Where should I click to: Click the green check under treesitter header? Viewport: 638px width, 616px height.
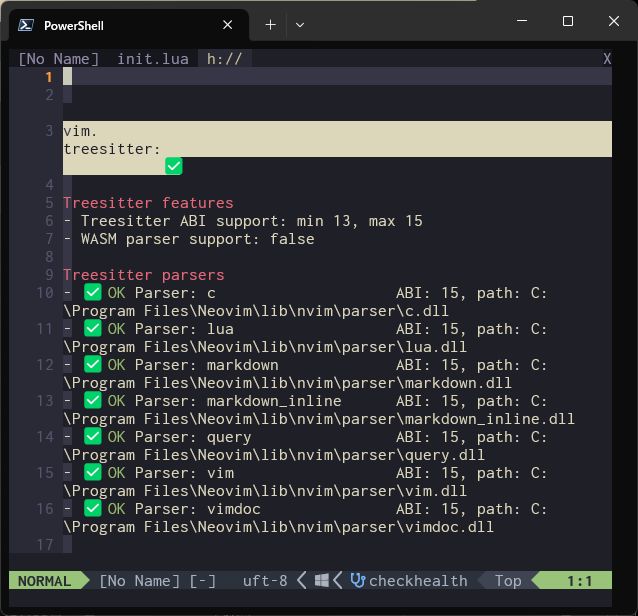(173, 166)
